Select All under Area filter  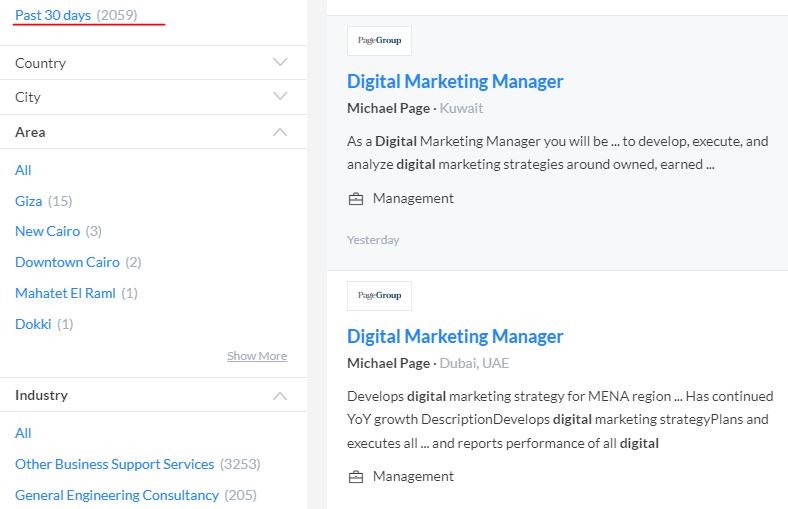coord(23,170)
